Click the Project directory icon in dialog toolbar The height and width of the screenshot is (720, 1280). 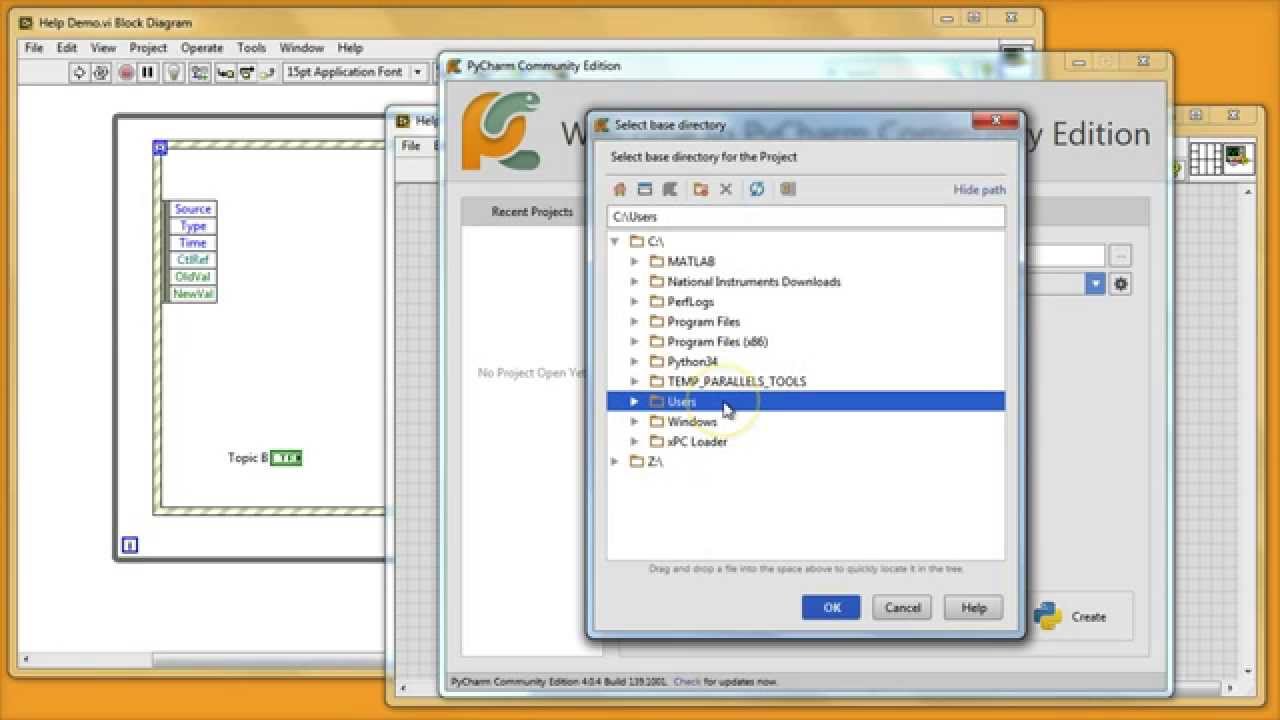pos(670,189)
